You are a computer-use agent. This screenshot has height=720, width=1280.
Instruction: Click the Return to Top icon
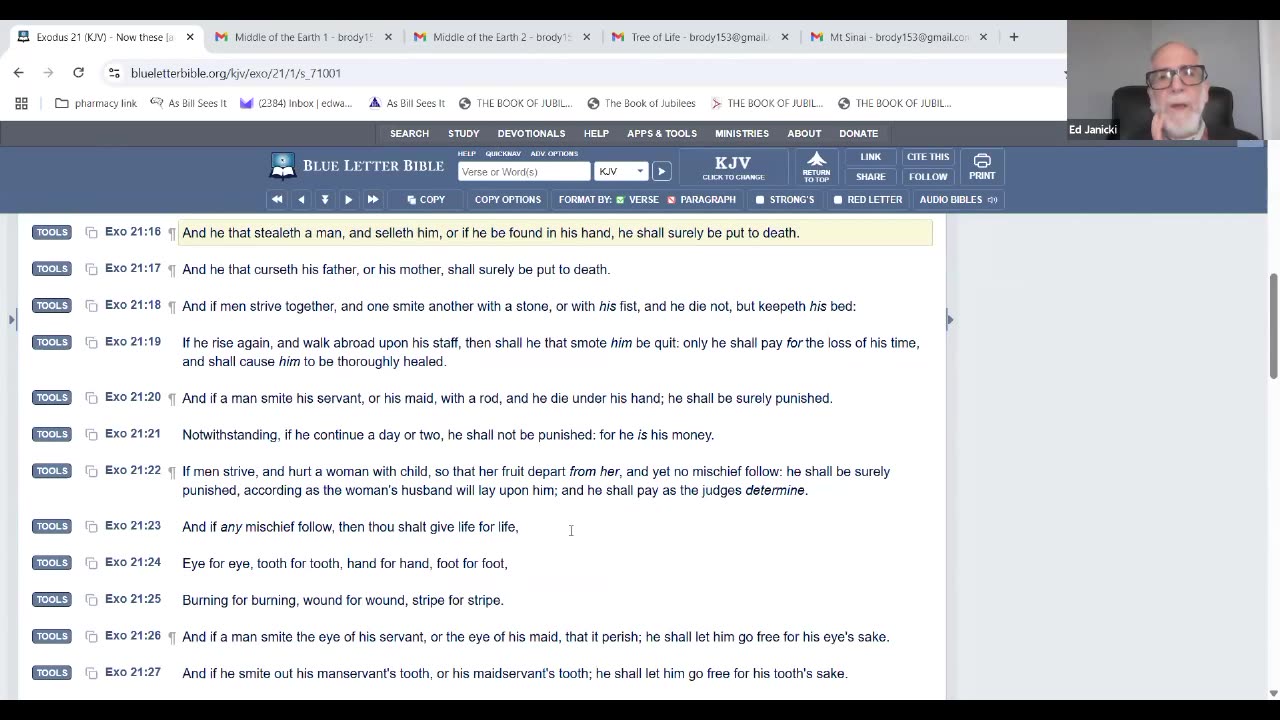pos(816,166)
